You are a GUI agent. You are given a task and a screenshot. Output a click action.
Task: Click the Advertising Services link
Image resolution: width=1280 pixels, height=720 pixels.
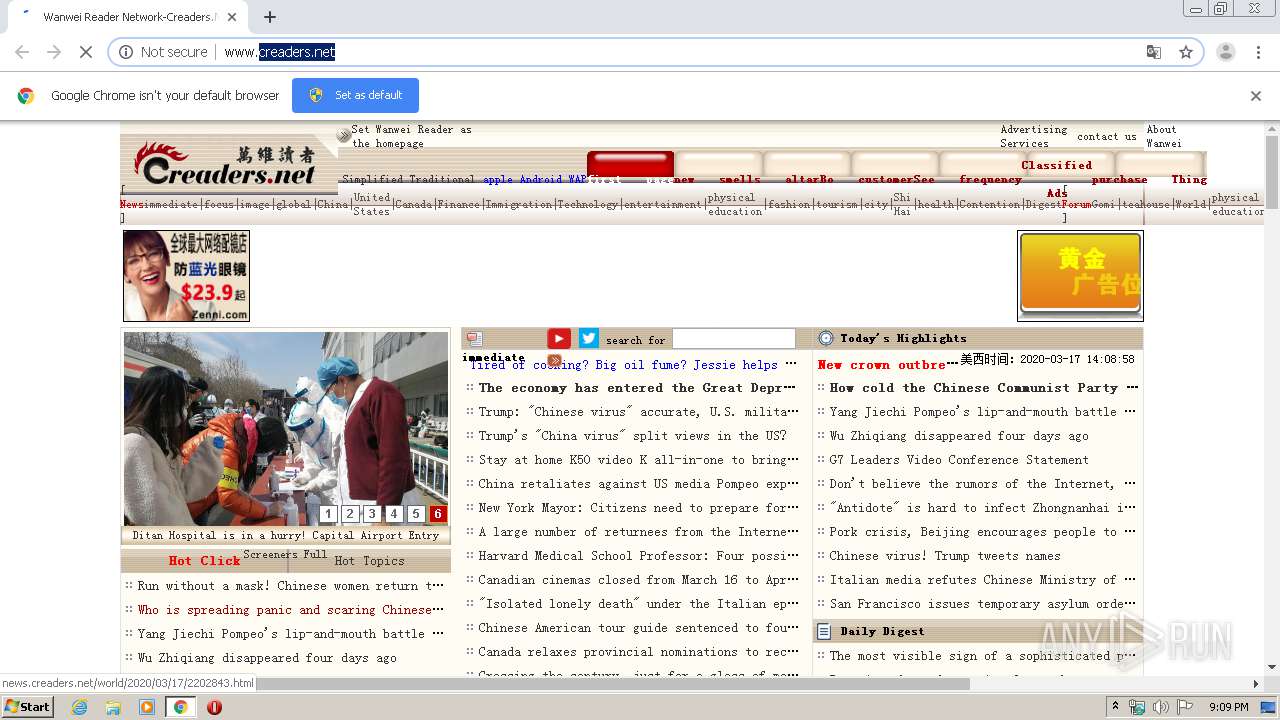point(1034,136)
